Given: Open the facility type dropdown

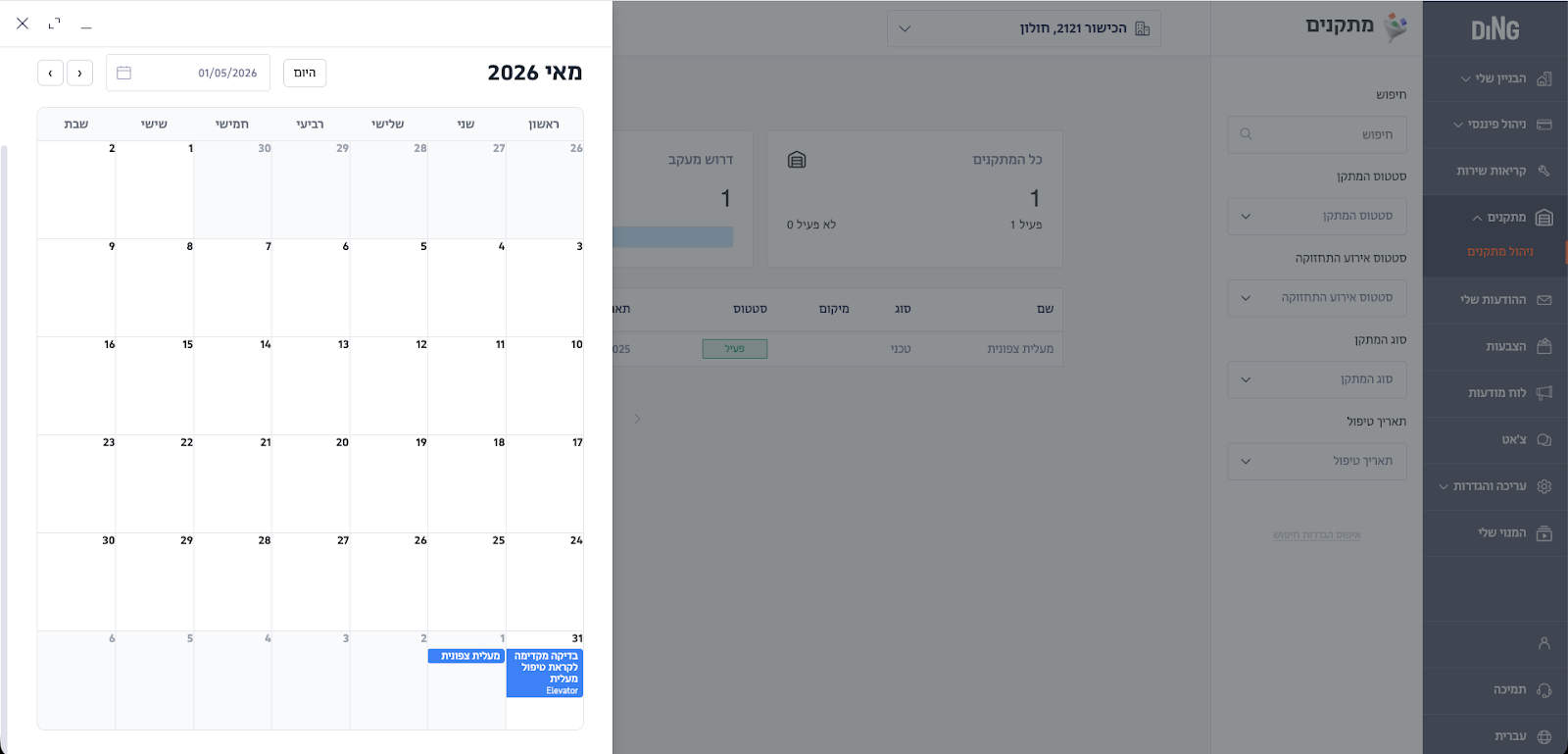Looking at the screenshot, I should click(1316, 379).
